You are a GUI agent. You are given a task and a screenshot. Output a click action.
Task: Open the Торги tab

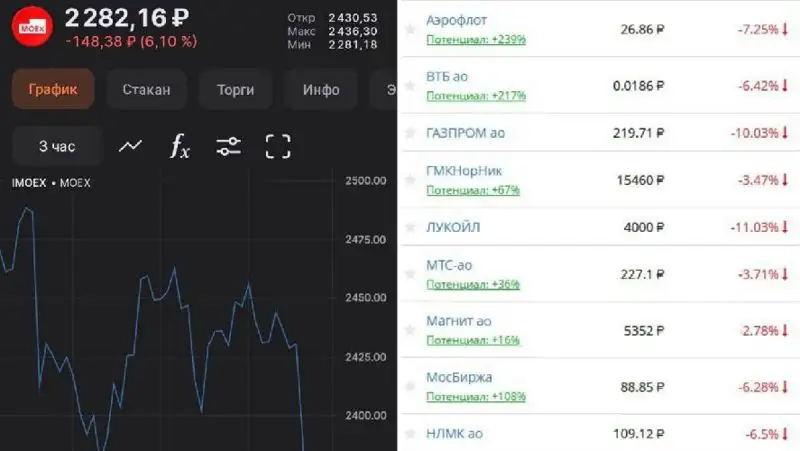tap(236, 89)
